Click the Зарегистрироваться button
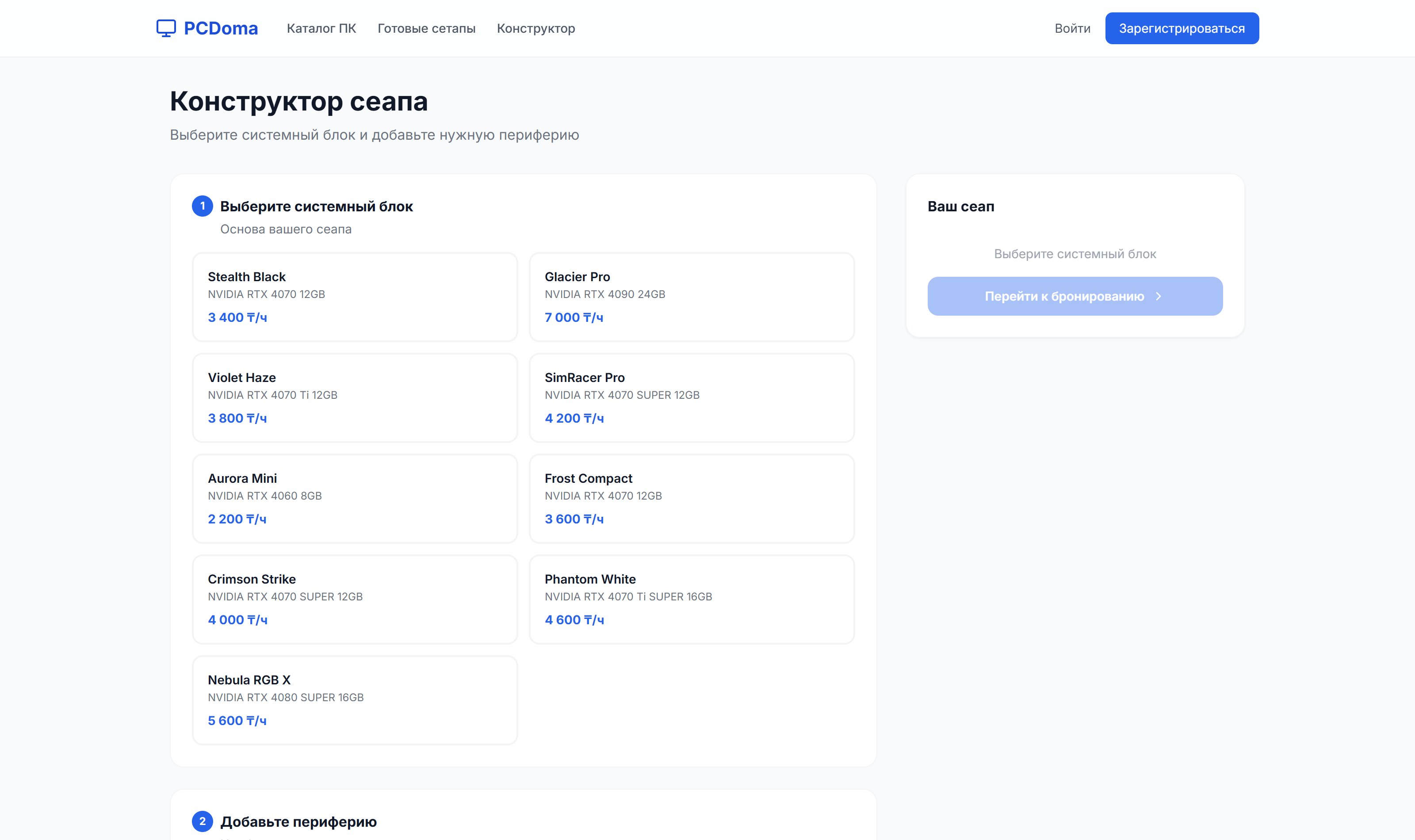This screenshot has width=1415, height=840. click(x=1182, y=28)
